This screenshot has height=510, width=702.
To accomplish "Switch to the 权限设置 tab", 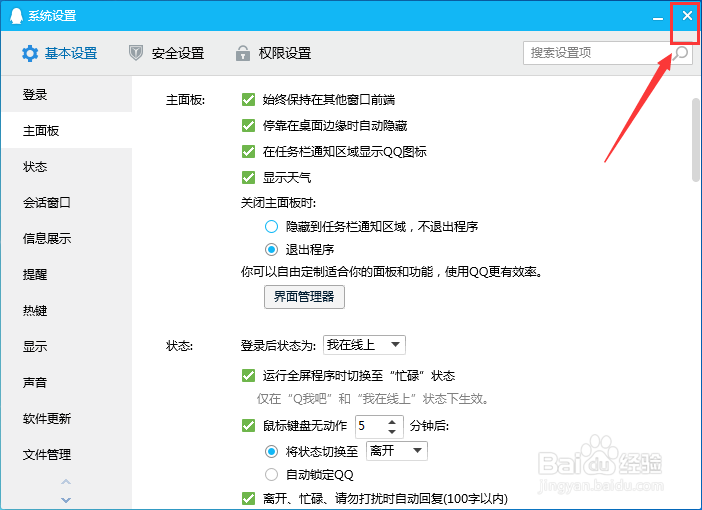I will coord(273,53).
